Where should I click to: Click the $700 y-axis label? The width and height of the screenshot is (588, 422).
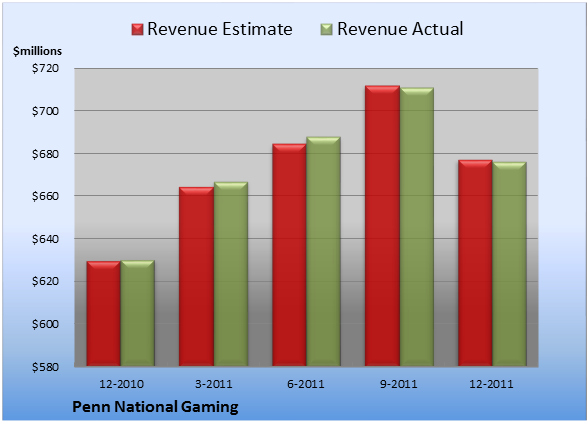[x=45, y=111]
